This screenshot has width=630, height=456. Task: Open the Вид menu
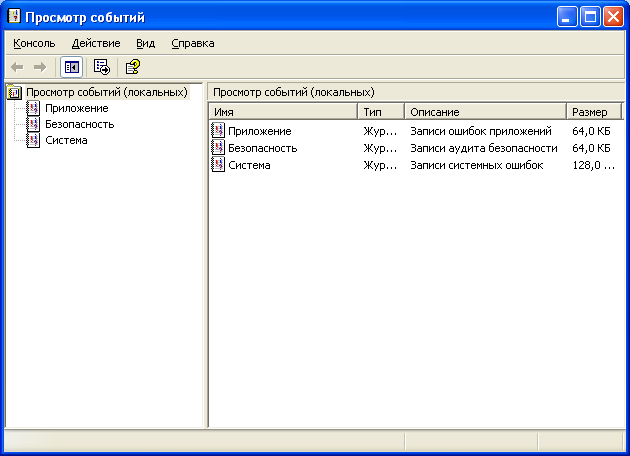point(145,43)
